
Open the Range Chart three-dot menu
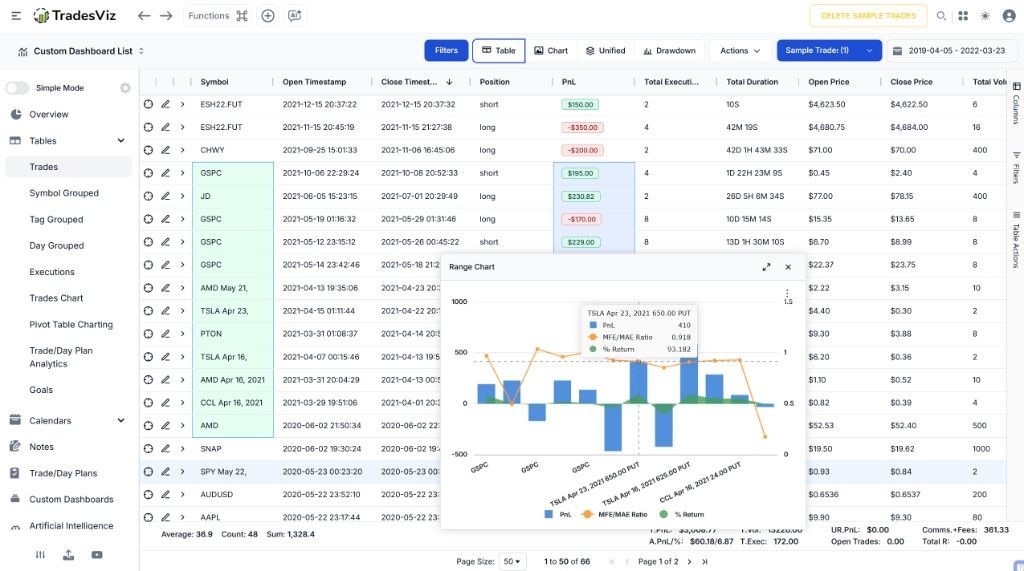click(x=787, y=293)
